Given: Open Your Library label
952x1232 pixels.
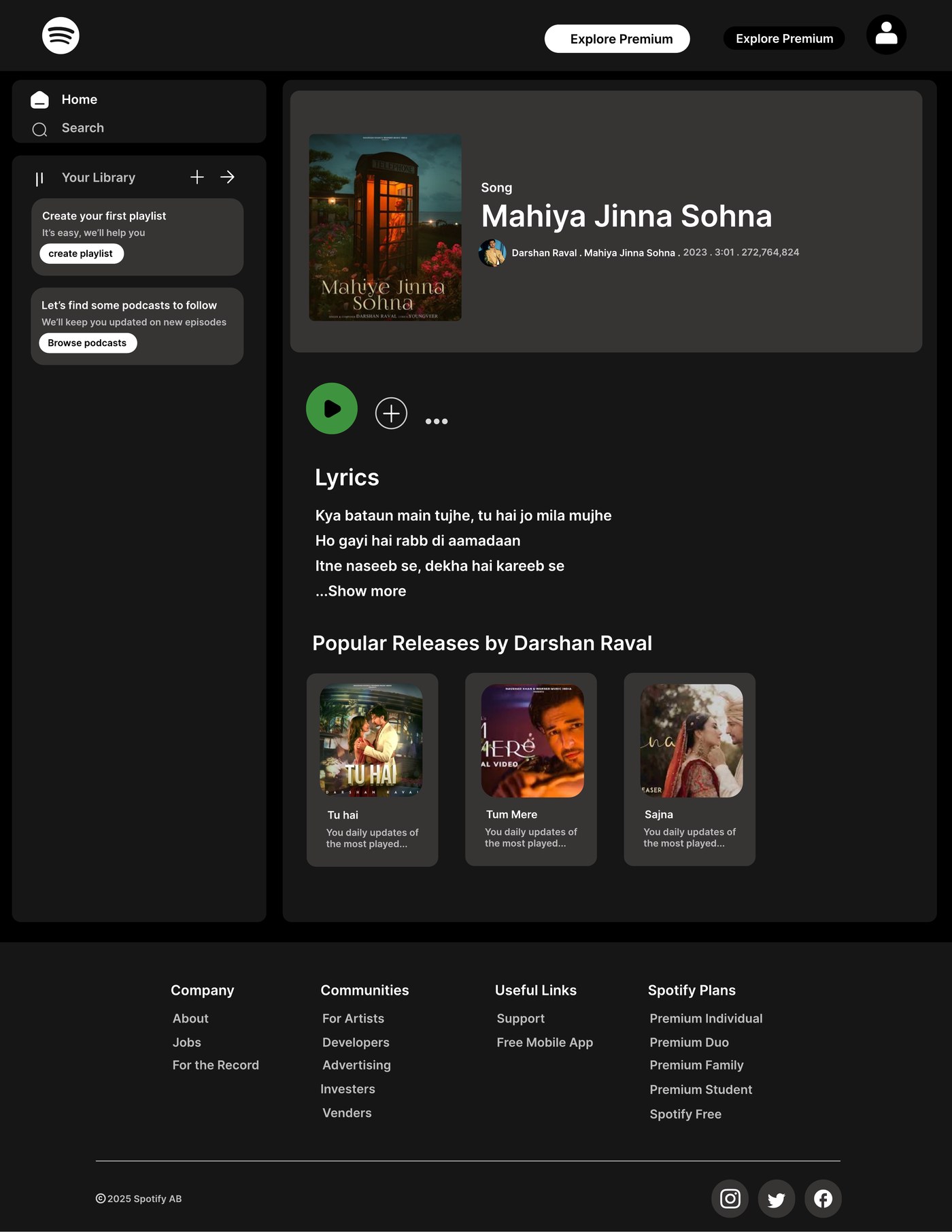Looking at the screenshot, I should 99,177.
